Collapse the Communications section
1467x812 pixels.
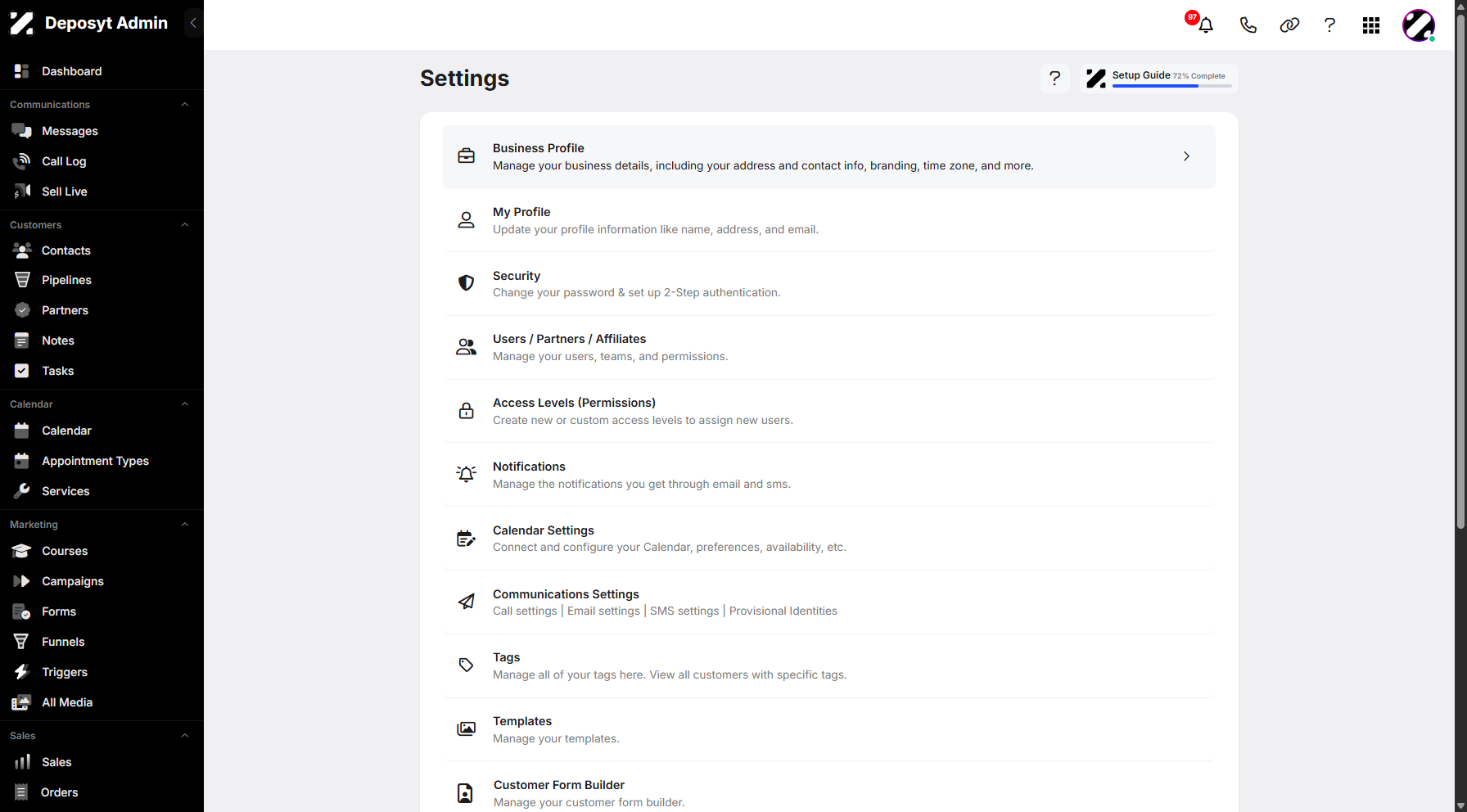pyautogui.click(x=185, y=105)
